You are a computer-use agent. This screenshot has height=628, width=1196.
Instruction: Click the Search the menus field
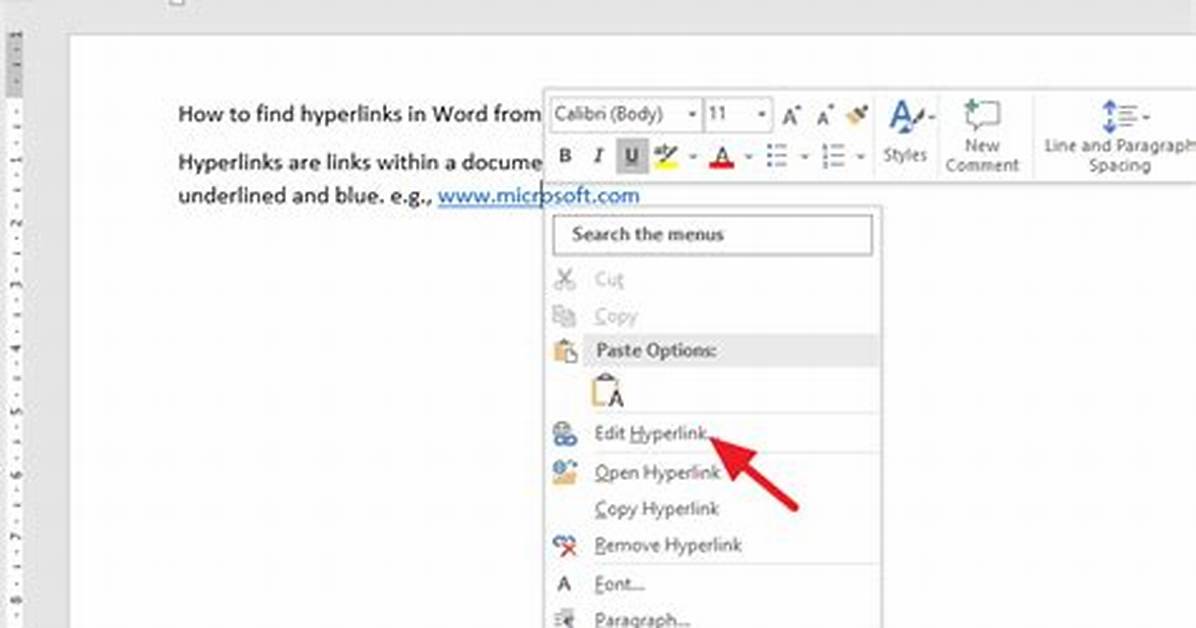pyautogui.click(x=712, y=234)
